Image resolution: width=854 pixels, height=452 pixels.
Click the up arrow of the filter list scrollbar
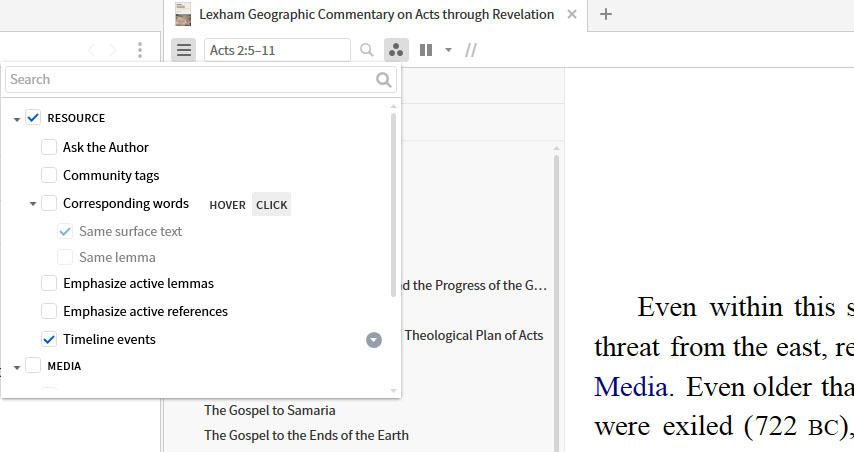tap(393, 107)
